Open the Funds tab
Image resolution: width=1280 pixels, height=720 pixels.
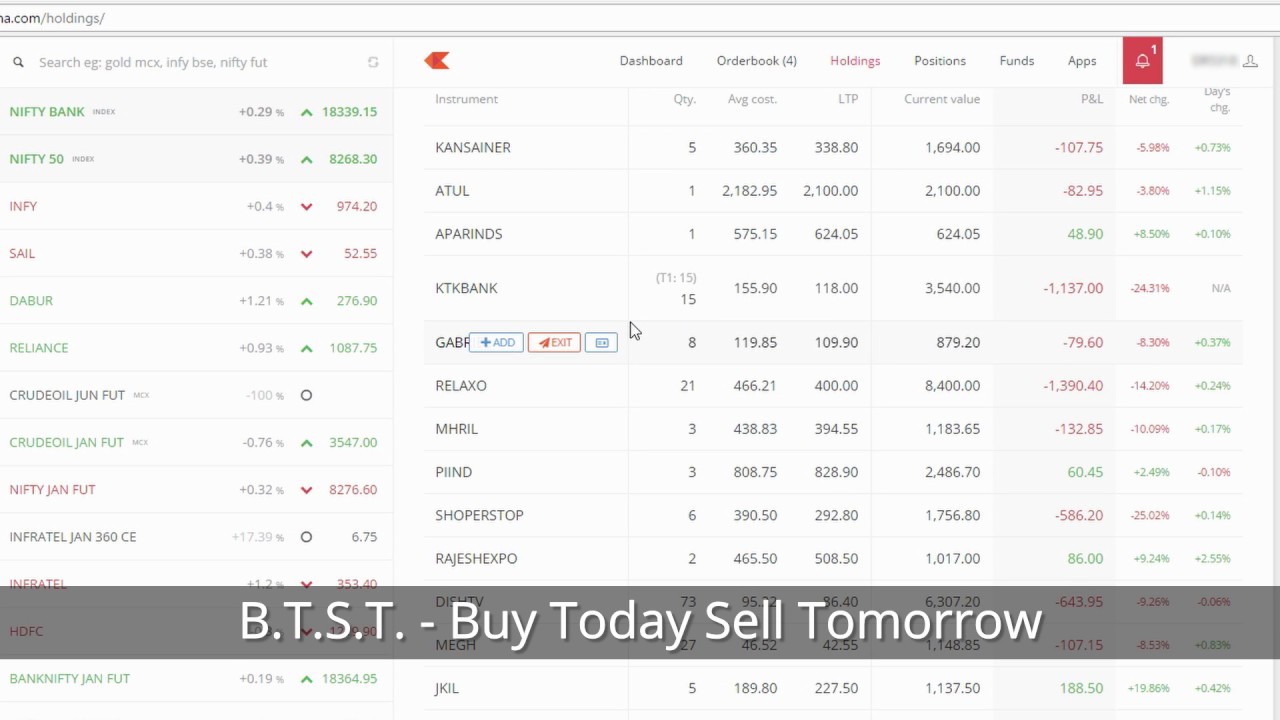[x=1017, y=61]
